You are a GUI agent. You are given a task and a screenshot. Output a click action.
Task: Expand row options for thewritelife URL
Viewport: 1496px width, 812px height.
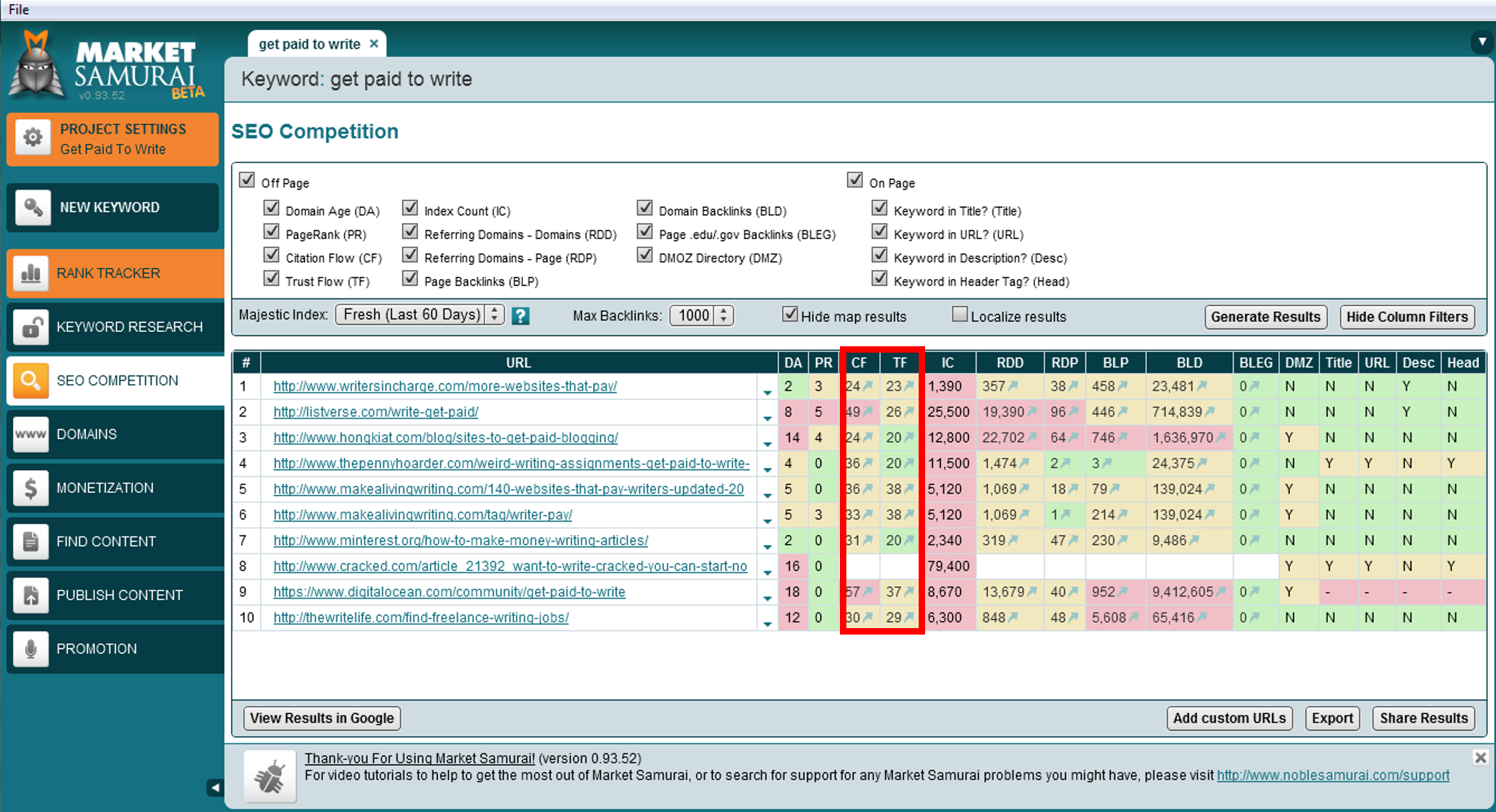point(767,623)
